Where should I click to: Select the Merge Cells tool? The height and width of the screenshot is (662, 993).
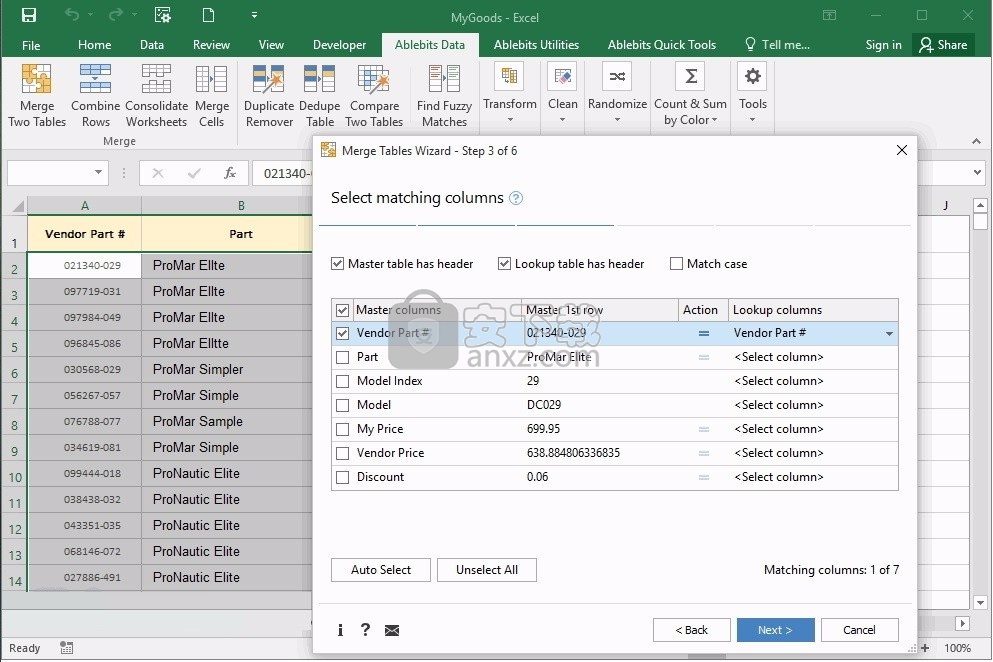(x=212, y=96)
